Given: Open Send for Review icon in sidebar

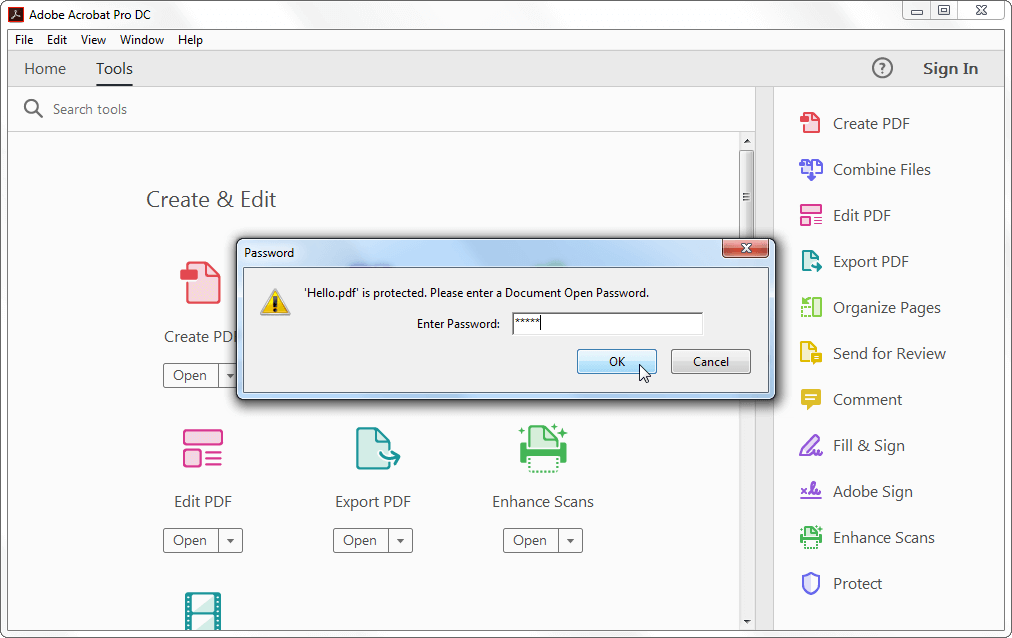Looking at the screenshot, I should click(811, 354).
